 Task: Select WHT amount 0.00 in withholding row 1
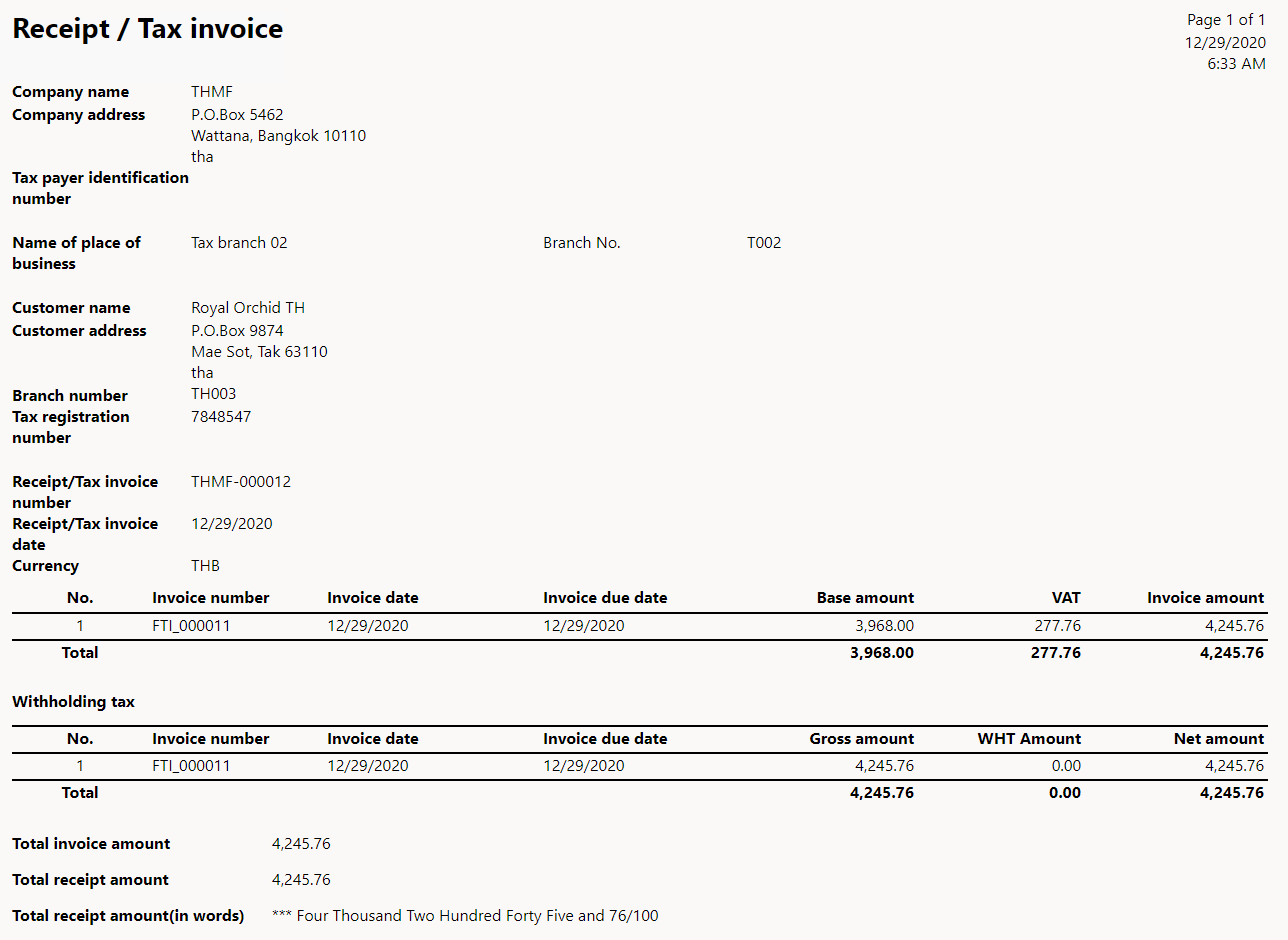[1066, 766]
